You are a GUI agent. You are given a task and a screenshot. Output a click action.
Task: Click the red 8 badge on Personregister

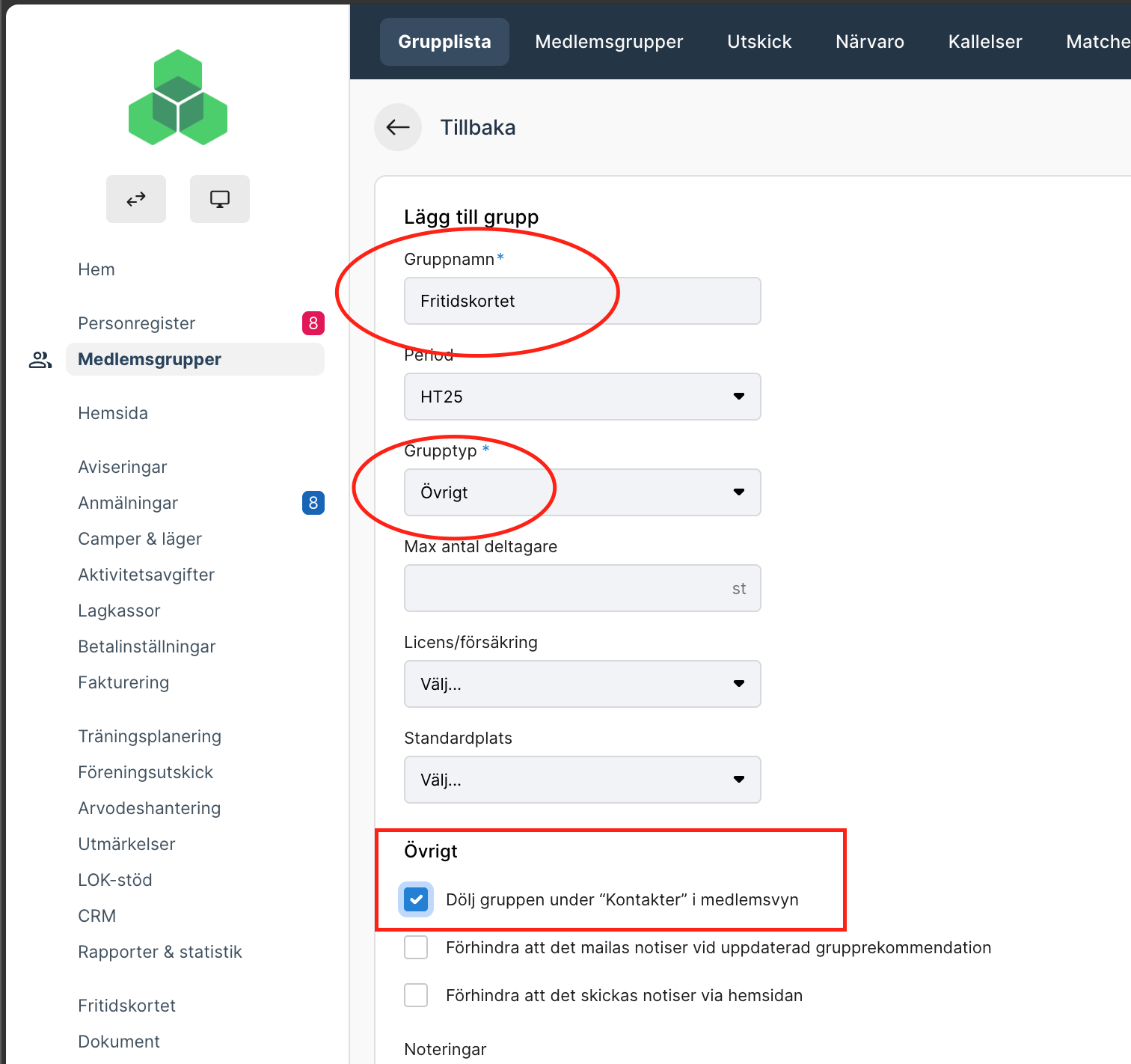[313, 323]
